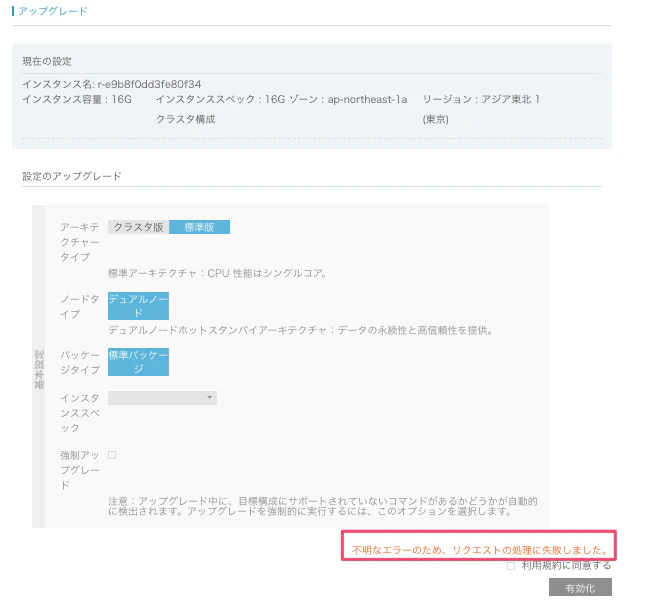
Task: Click the 設定のアップグレード section heading
Action: (x=72, y=176)
